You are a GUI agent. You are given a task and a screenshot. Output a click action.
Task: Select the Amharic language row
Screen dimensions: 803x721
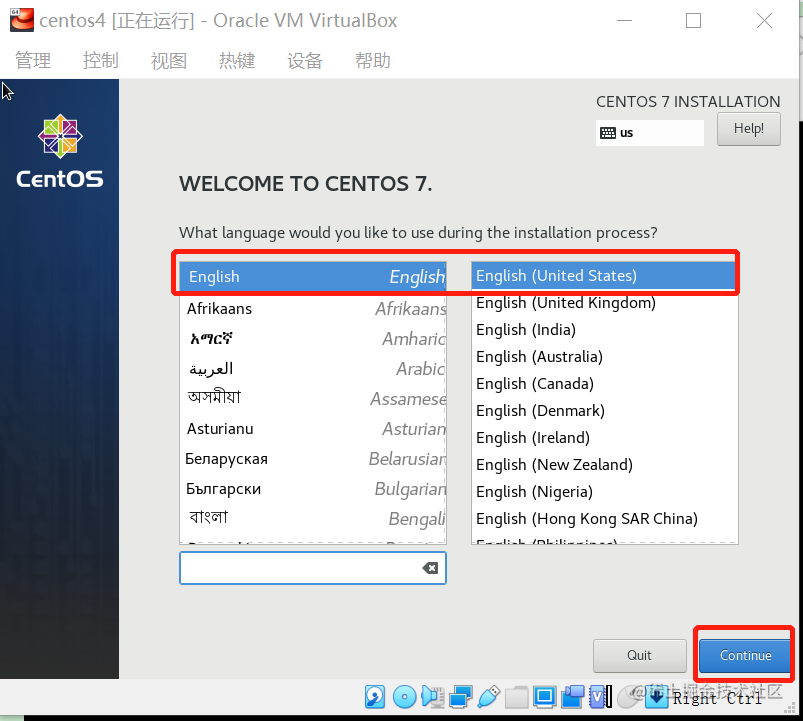pos(313,338)
